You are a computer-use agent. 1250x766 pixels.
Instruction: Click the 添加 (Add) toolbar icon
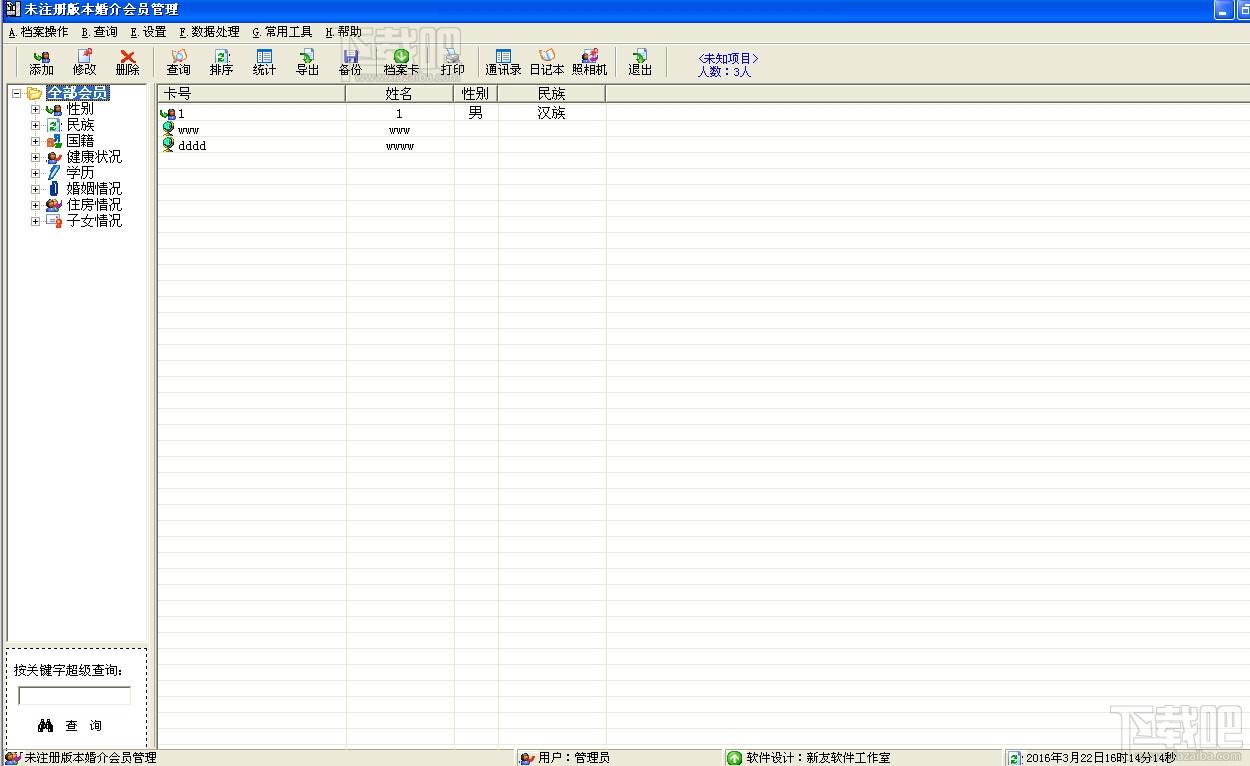(x=41, y=62)
